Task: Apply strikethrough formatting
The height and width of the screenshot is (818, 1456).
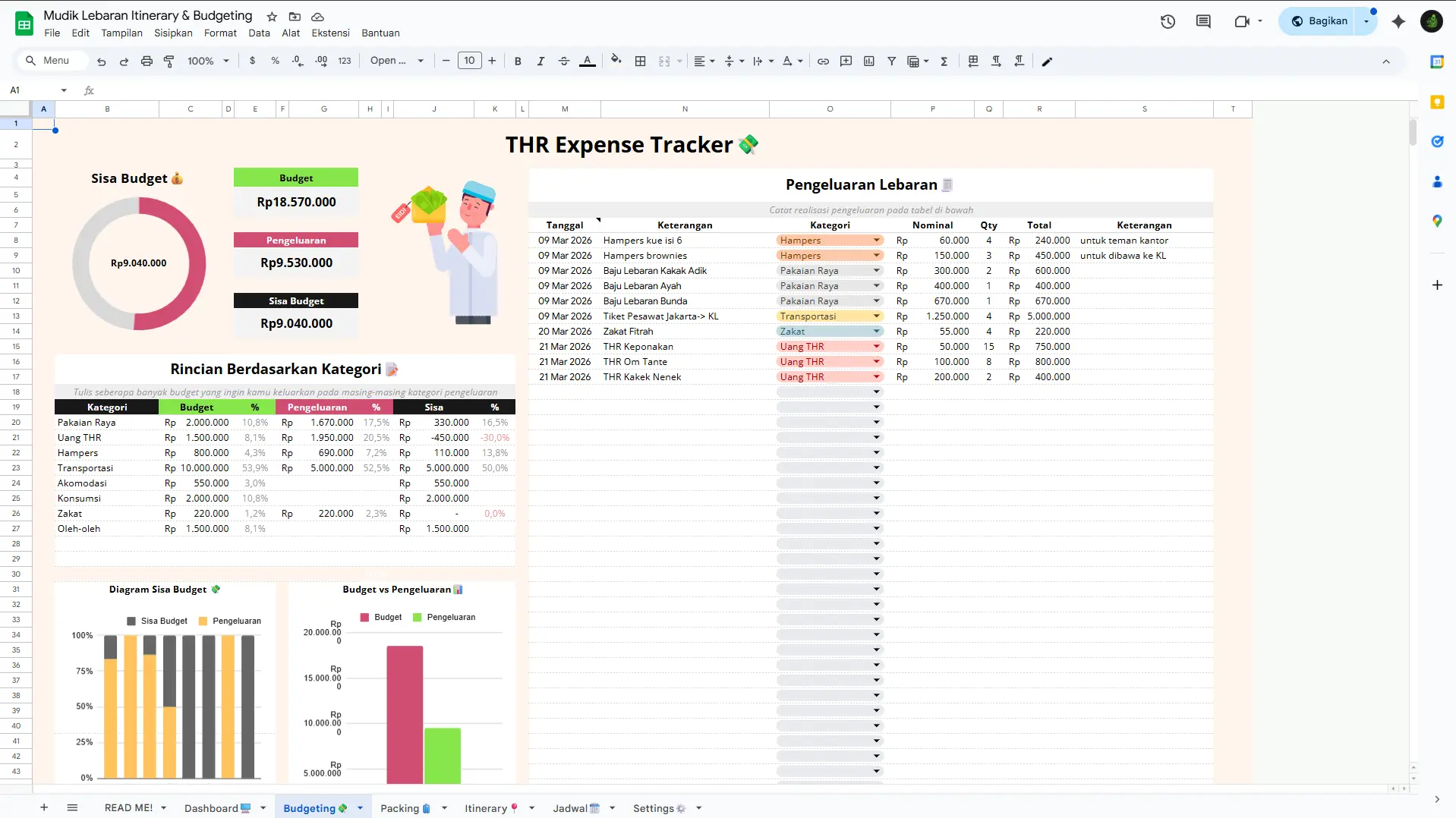Action: coord(564,61)
